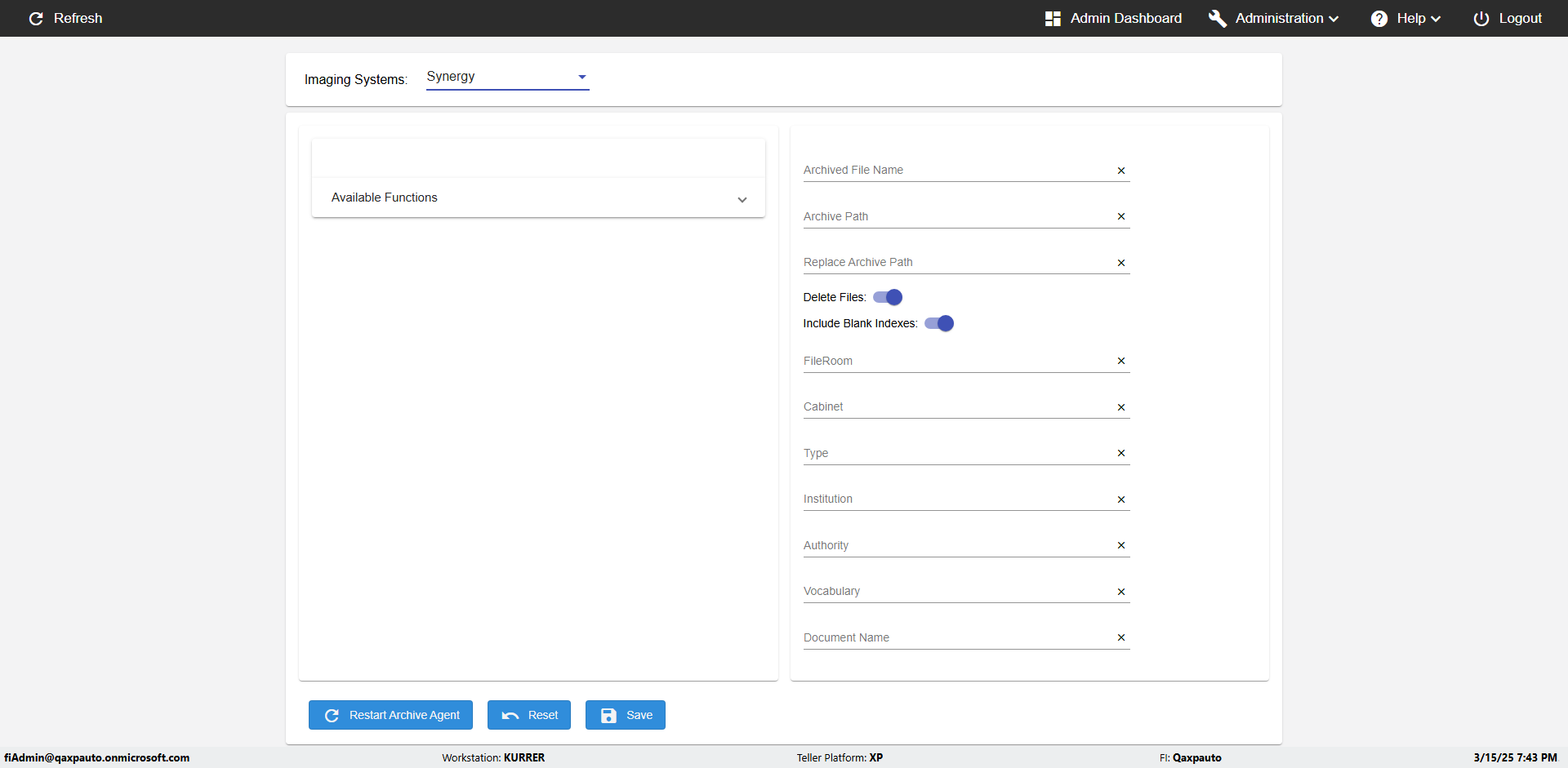Toggle the Delete Files switch

888,297
